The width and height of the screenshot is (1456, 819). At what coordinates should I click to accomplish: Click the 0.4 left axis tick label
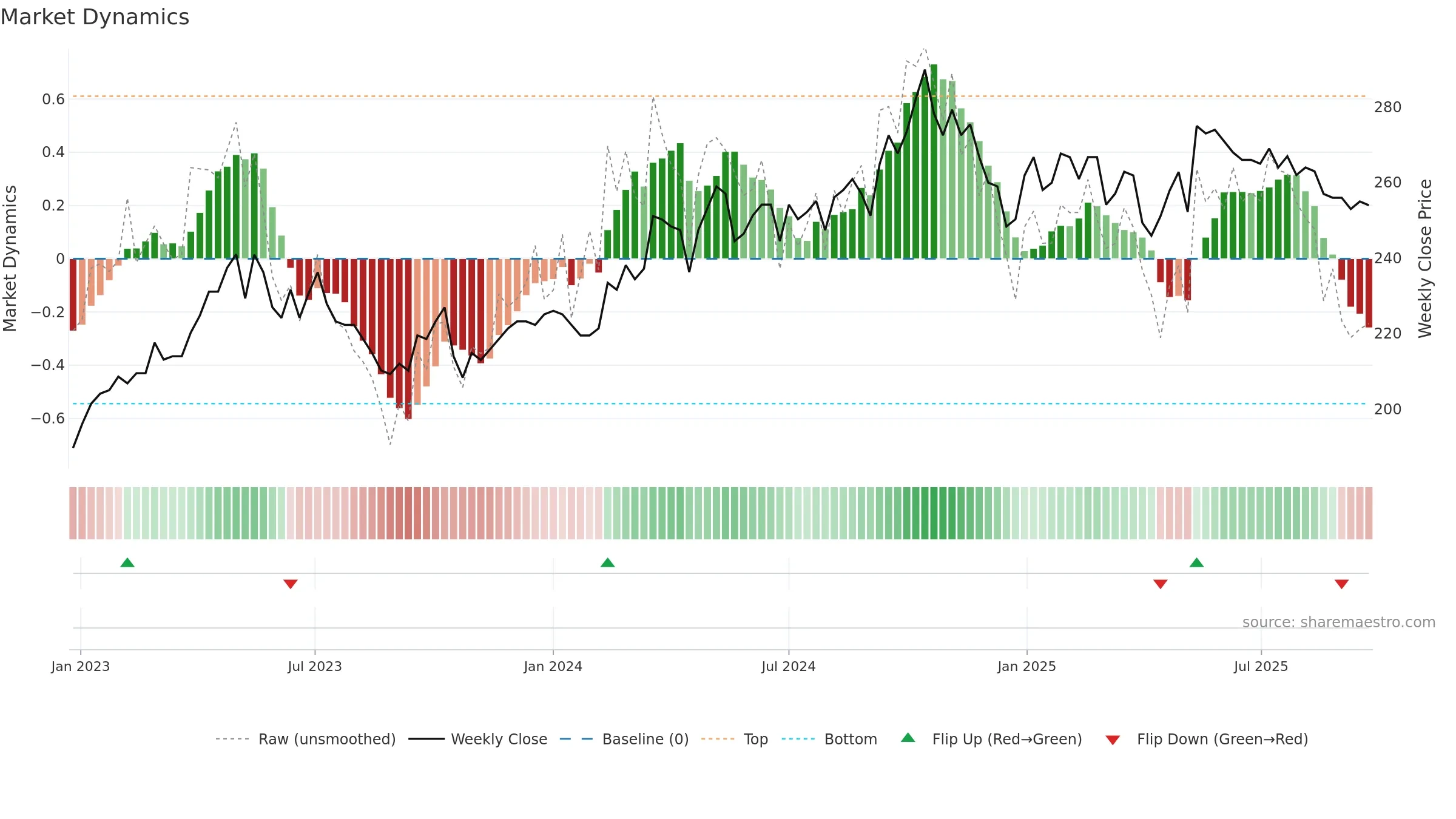click(53, 152)
